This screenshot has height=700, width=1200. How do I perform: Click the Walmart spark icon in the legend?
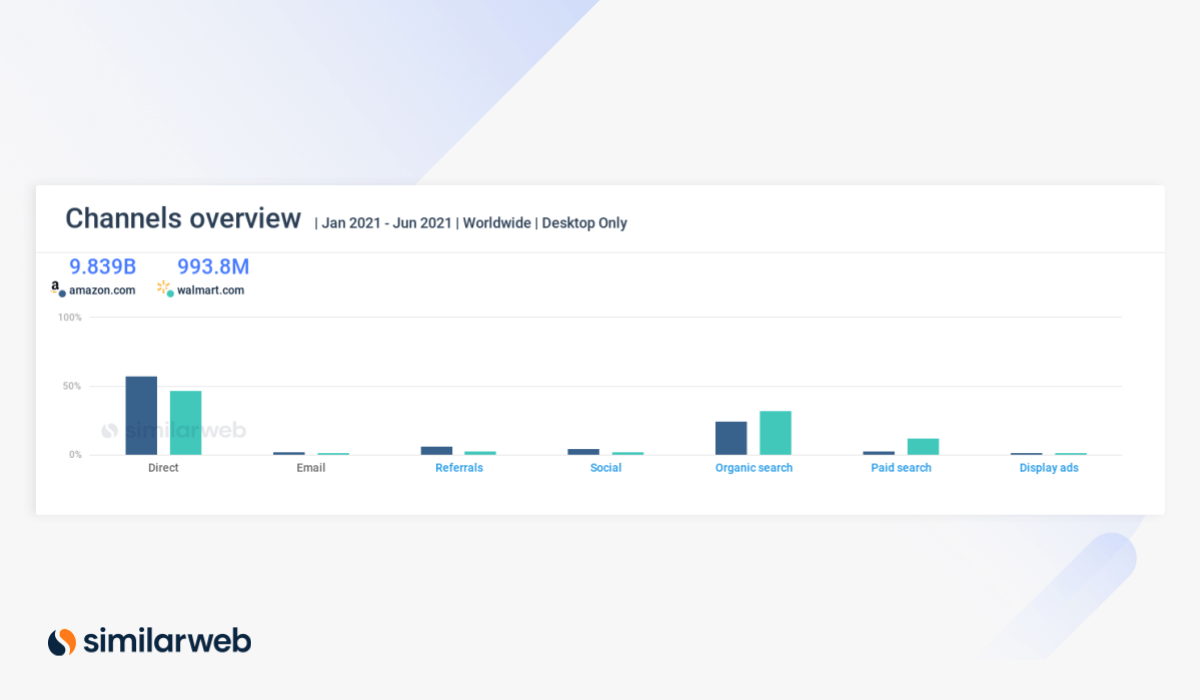tap(163, 287)
